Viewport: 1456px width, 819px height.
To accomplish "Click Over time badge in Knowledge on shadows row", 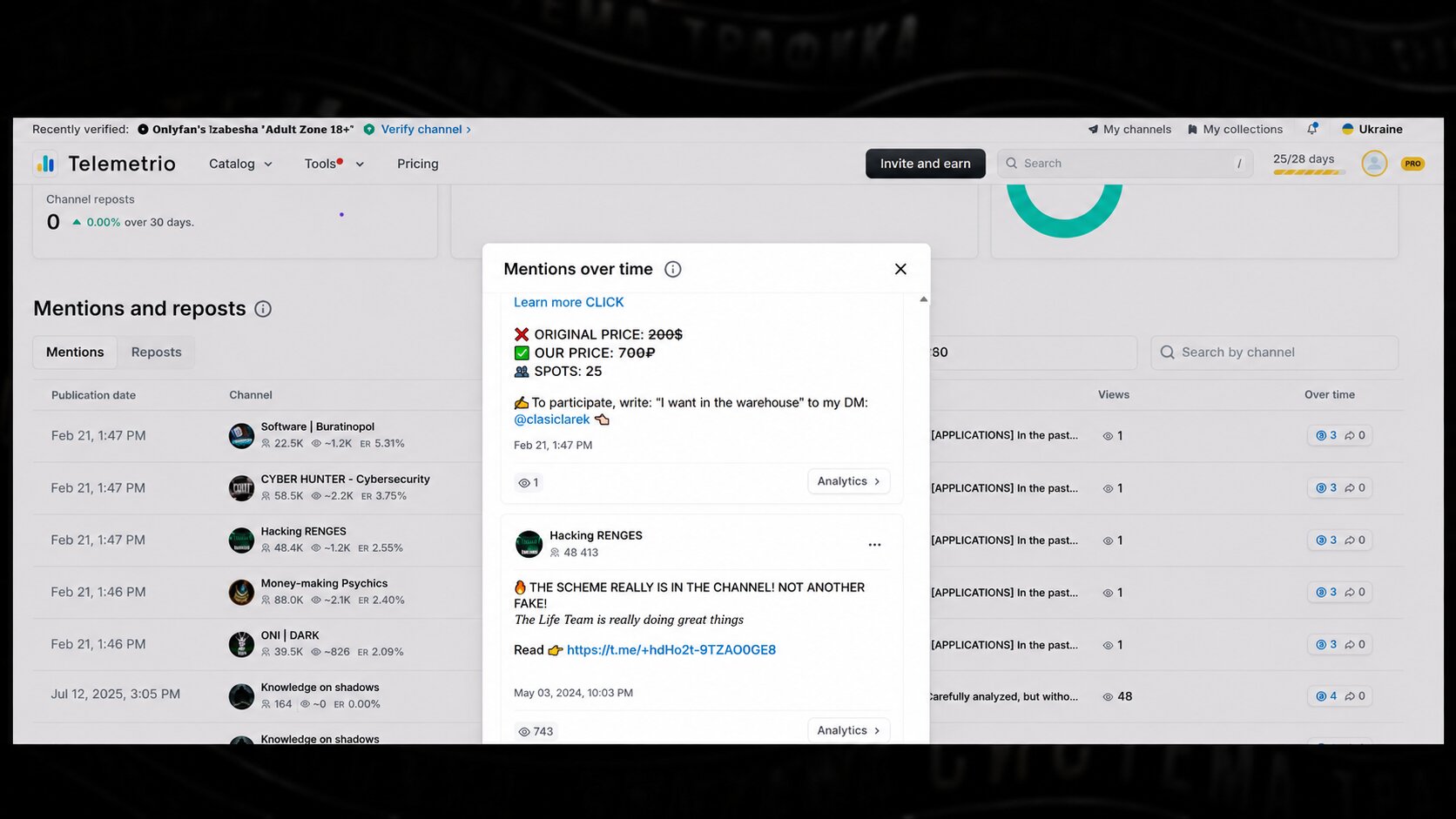I will tap(1340, 696).
